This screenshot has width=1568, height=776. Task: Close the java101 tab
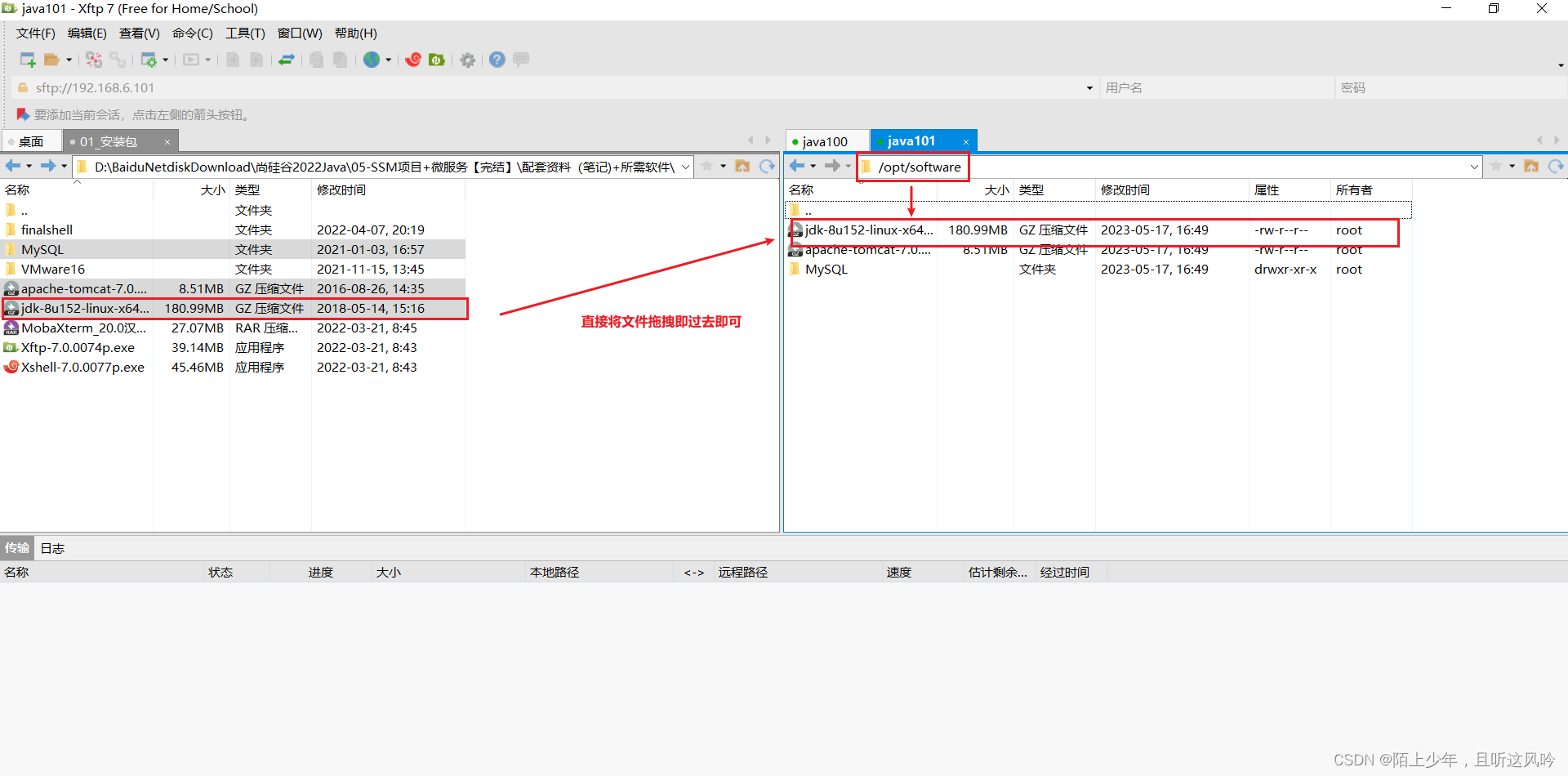pyautogui.click(x=966, y=142)
